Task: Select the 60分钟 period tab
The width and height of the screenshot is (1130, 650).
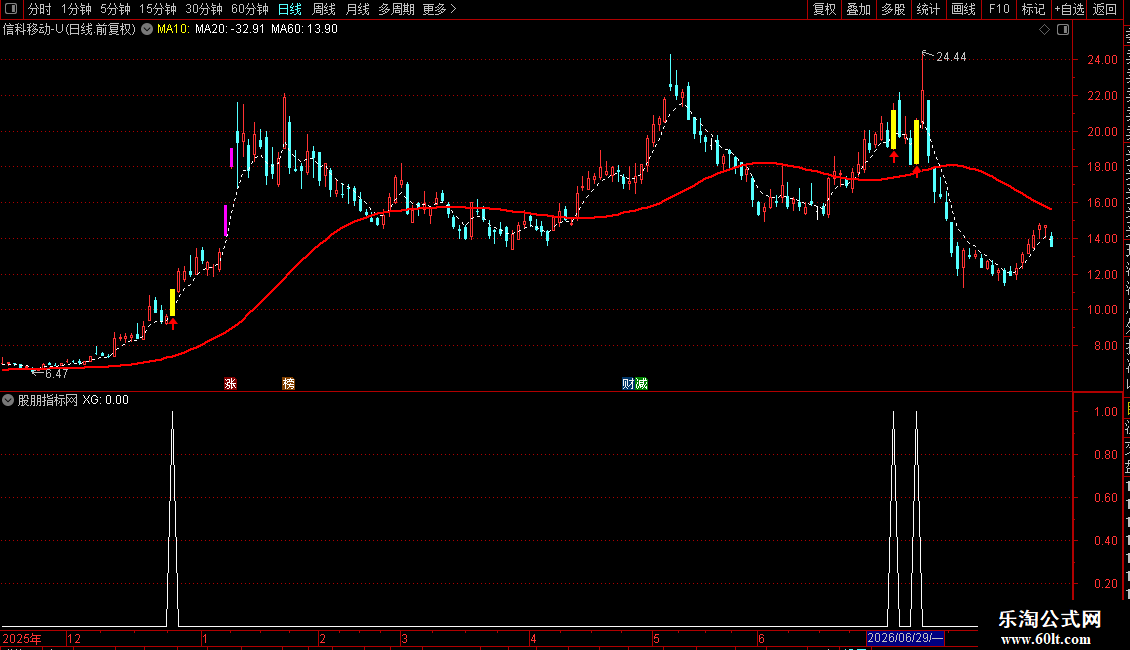Action: 250,9
